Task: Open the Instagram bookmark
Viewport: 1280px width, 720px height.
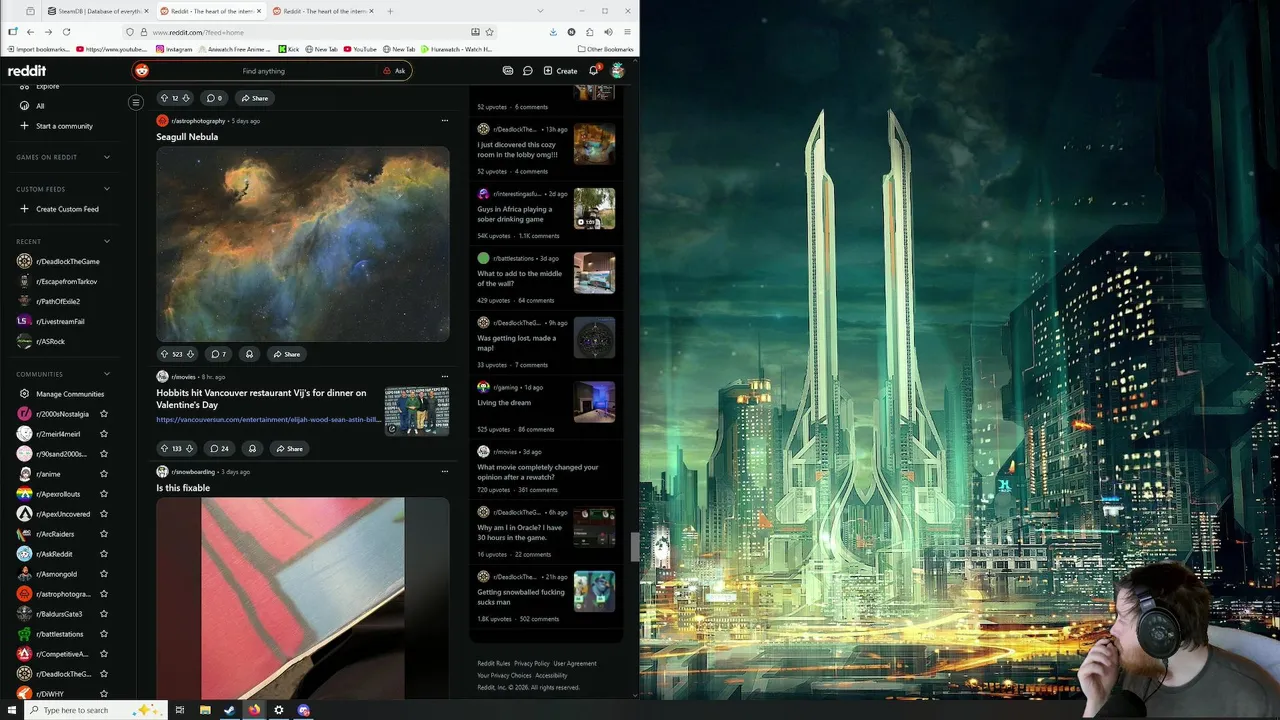Action: tap(175, 49)
